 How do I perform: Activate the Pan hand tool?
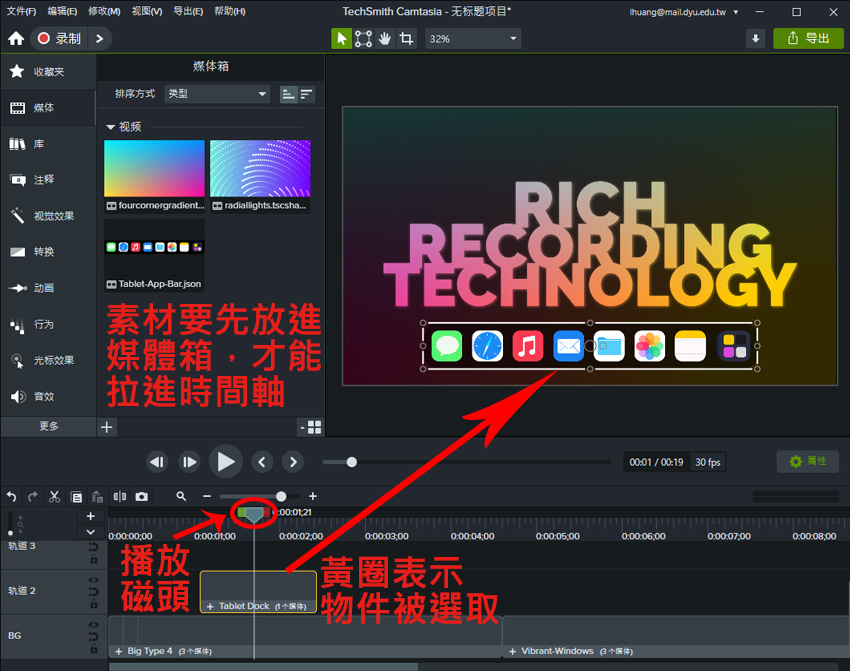(384, 39)
